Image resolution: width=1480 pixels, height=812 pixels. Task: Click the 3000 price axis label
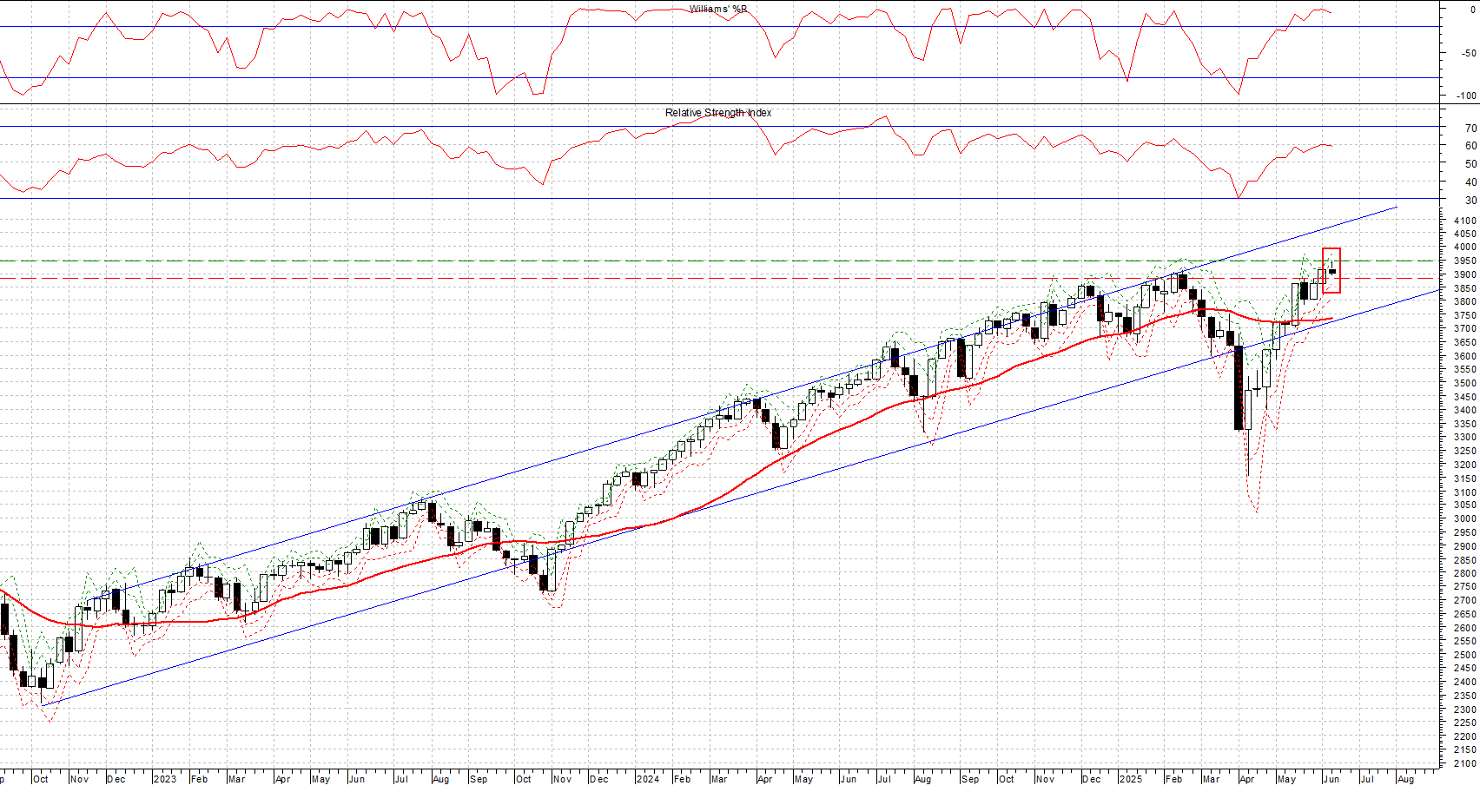(1463, 519)
